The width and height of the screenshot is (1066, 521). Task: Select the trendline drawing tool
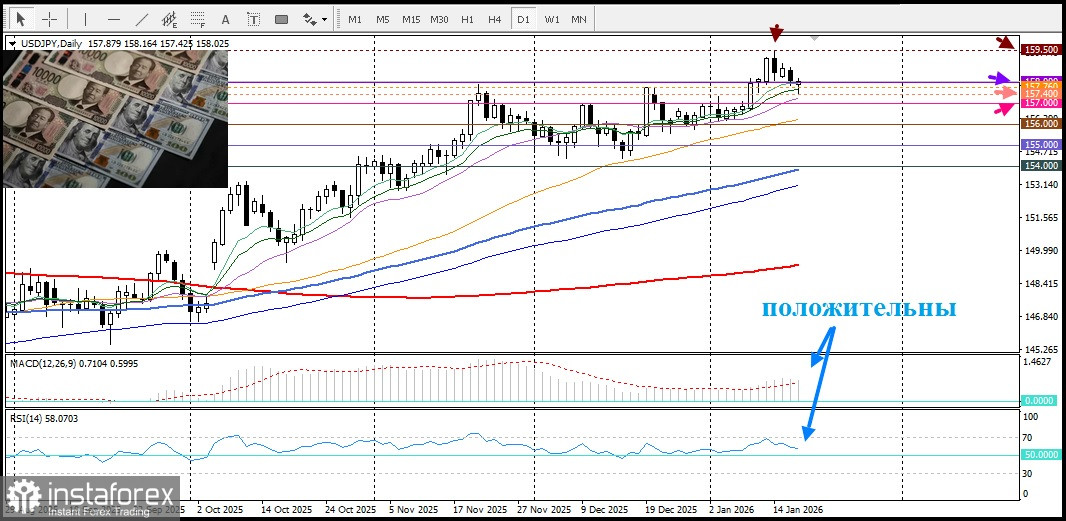(142, 19)
